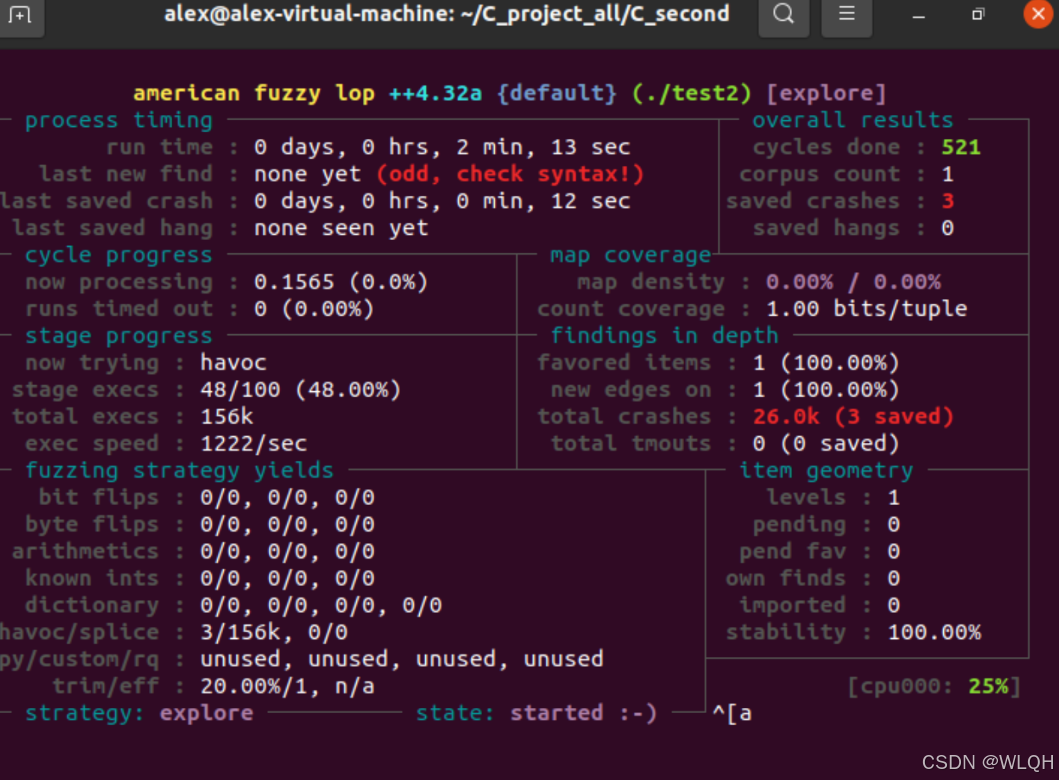Select the stage execs 48/100 value
This screenshot has width=1059, height=780.
tap(301, 390)
